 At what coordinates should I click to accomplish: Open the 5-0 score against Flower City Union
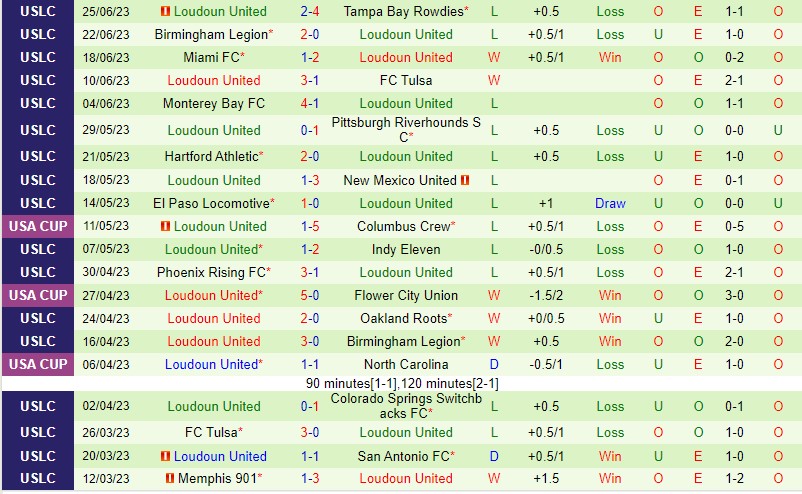tap(310, 295)
